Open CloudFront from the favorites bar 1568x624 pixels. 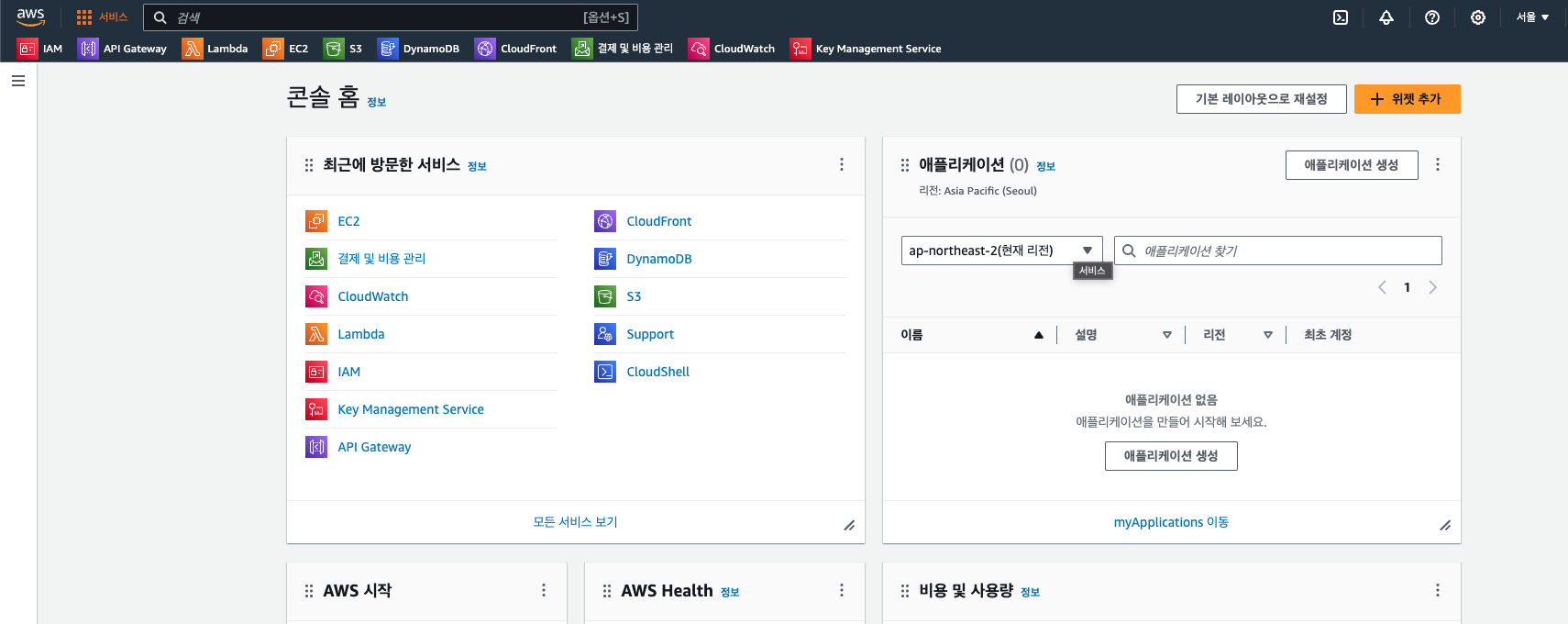(516, 49)
